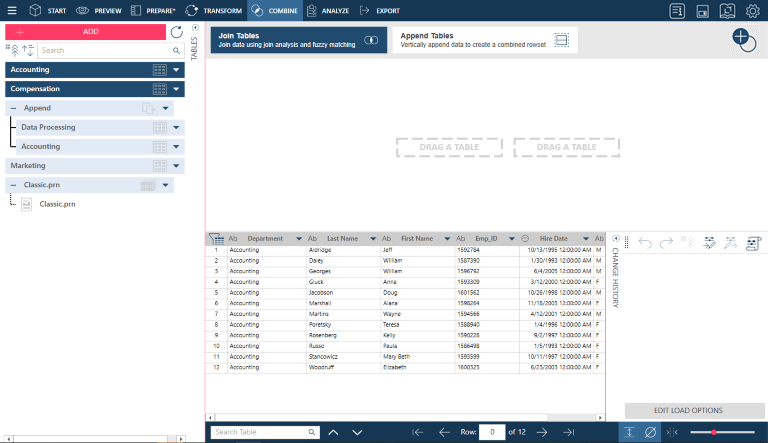Go to the last row

569,432
